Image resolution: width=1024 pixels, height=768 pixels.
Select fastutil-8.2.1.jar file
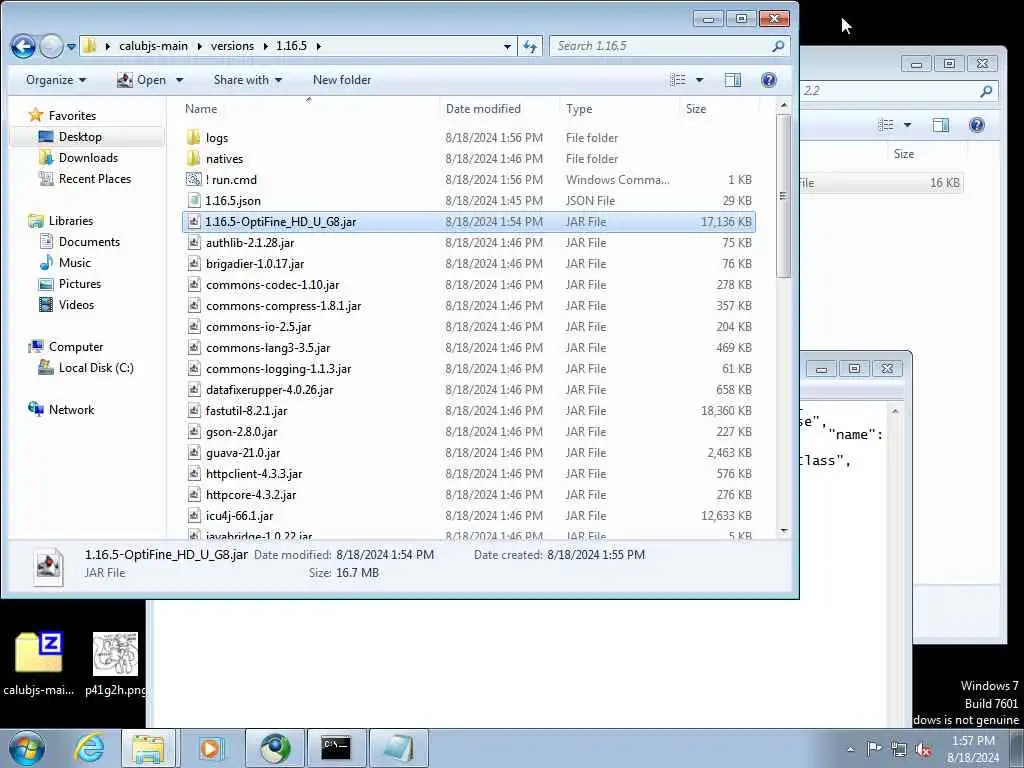[x=468, y=410]
